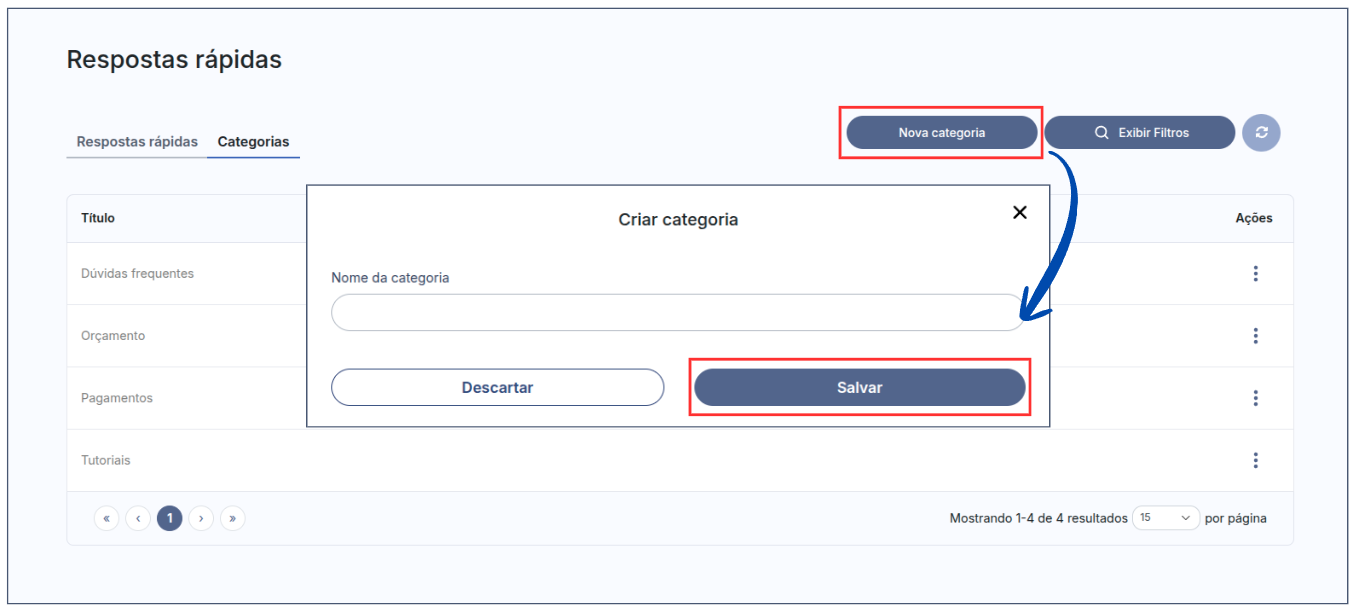Open actions menu for Dúvidas frequentes row
Image resolution: width=1355 pixels, height=612 pixels.
pos(1255,274)
